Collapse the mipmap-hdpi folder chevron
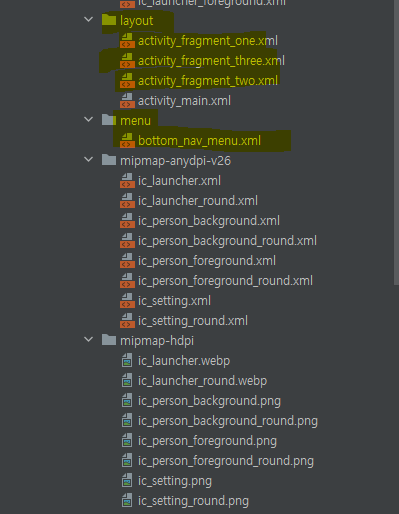 89,340
